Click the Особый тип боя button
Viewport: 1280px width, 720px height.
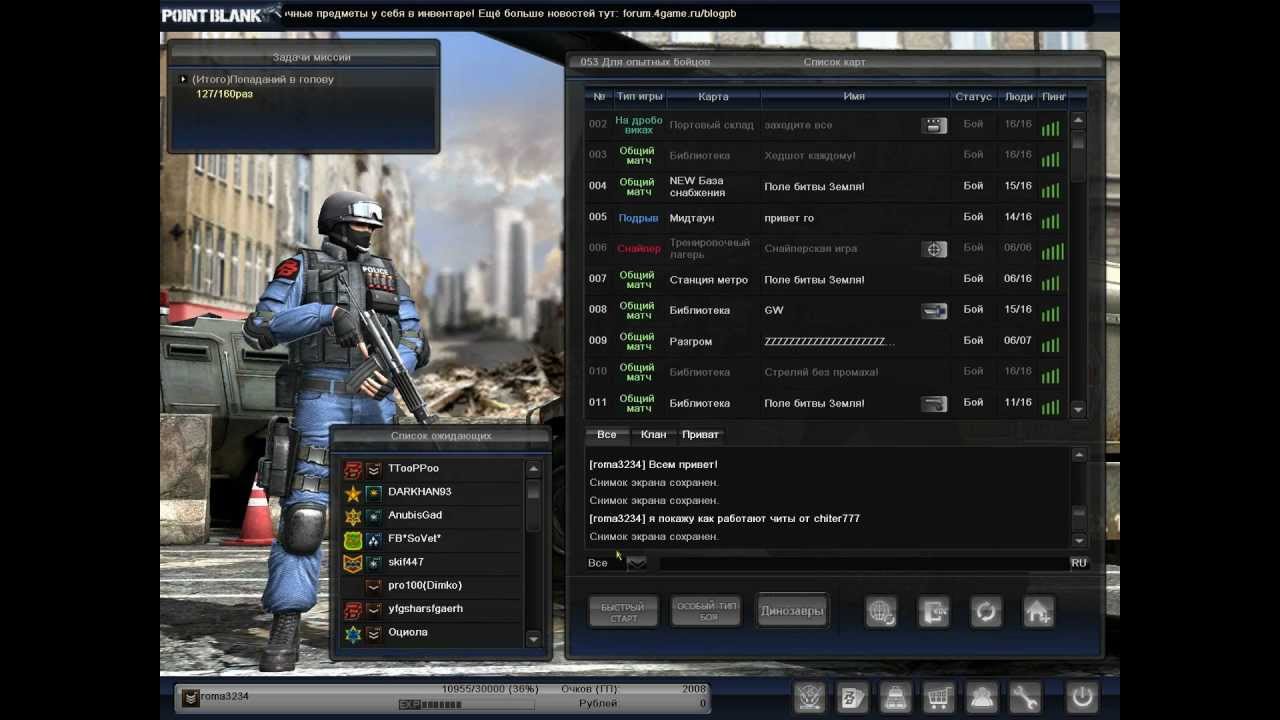tap(707, 612)
